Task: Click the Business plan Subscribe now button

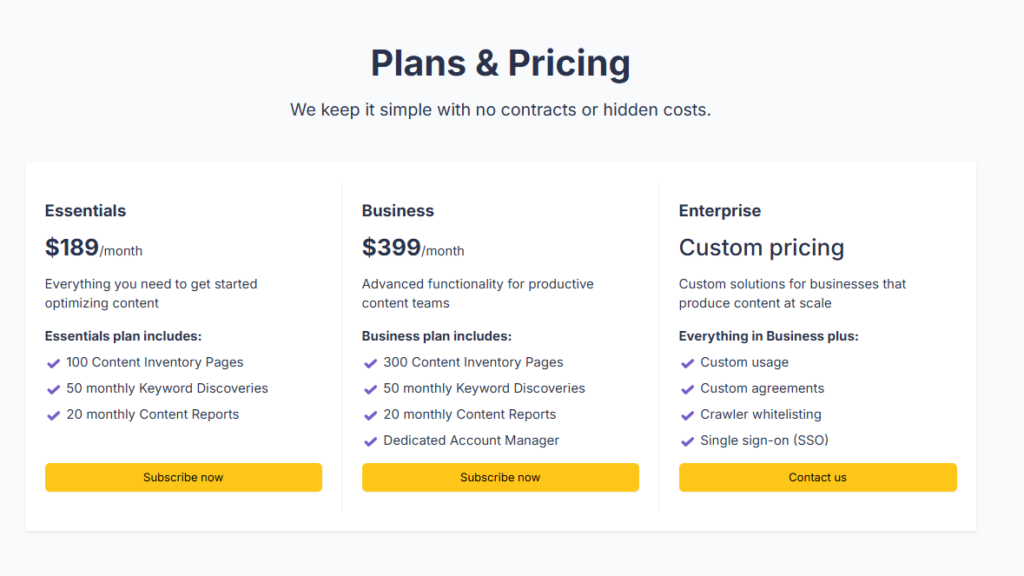Action: [500, 477]
